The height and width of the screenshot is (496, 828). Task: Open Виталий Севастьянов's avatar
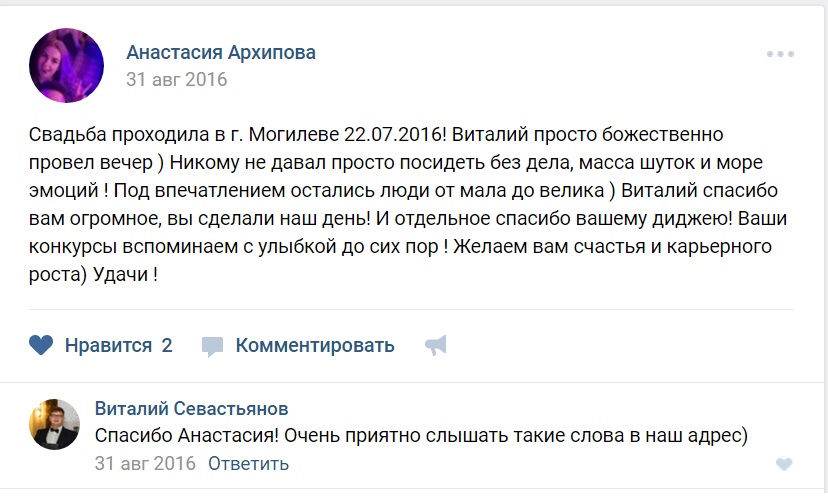point(53,423)
